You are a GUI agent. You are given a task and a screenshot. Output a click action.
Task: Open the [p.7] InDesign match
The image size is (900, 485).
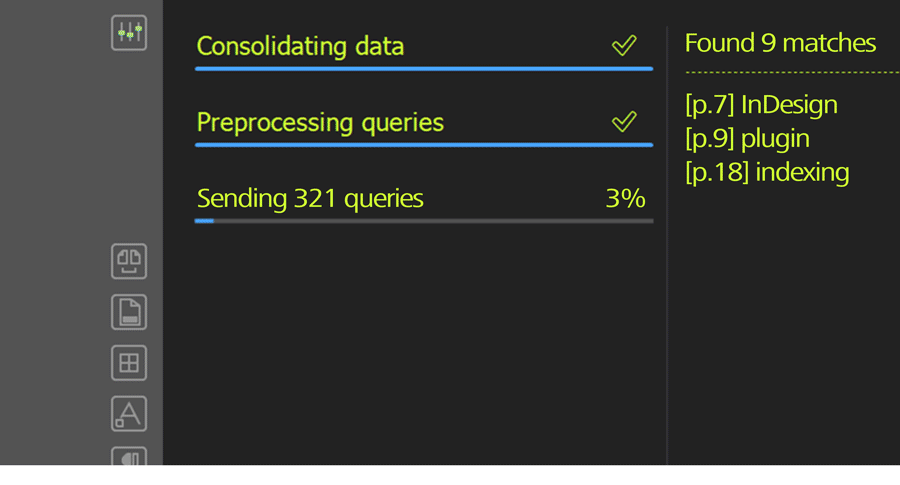[x=761, y=105]
